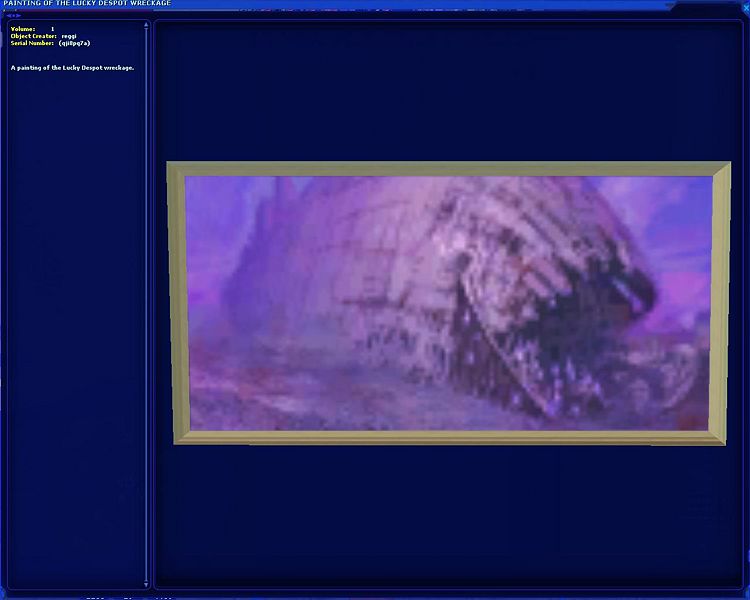Click the info panel scroll down arrow

pos(146,583)
